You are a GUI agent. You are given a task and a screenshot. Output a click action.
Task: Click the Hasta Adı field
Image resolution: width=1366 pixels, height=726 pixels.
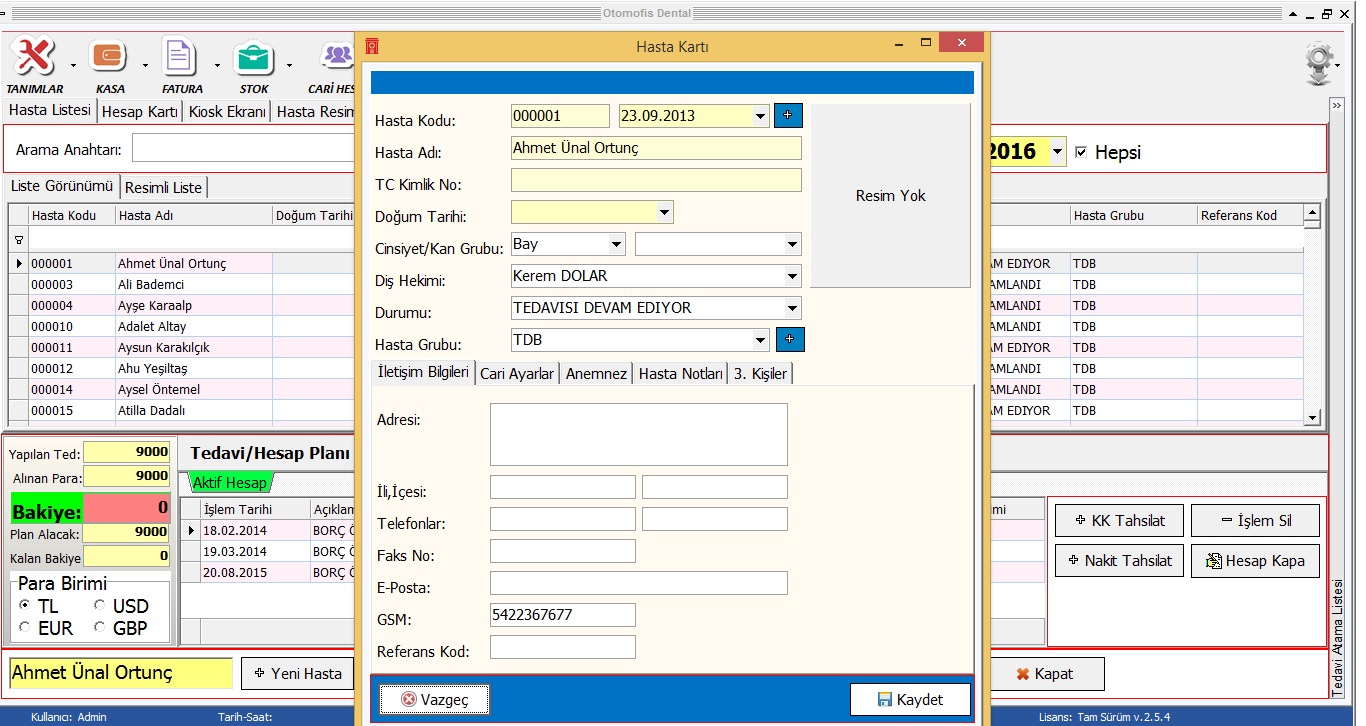(656, 148)
